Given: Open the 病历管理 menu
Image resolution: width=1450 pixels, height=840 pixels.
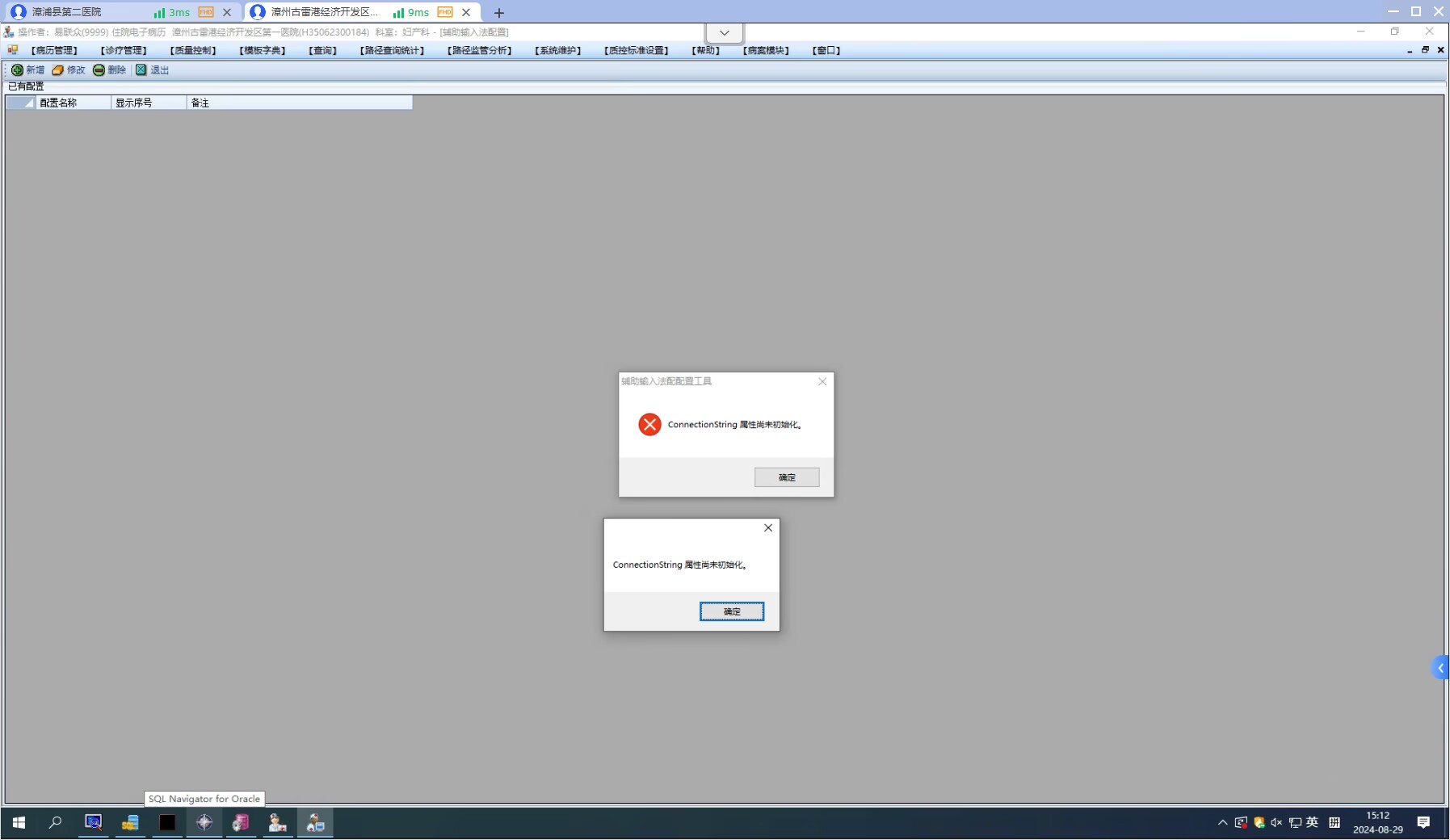Looking at the screenshot, I should click(x=54, y=50).
